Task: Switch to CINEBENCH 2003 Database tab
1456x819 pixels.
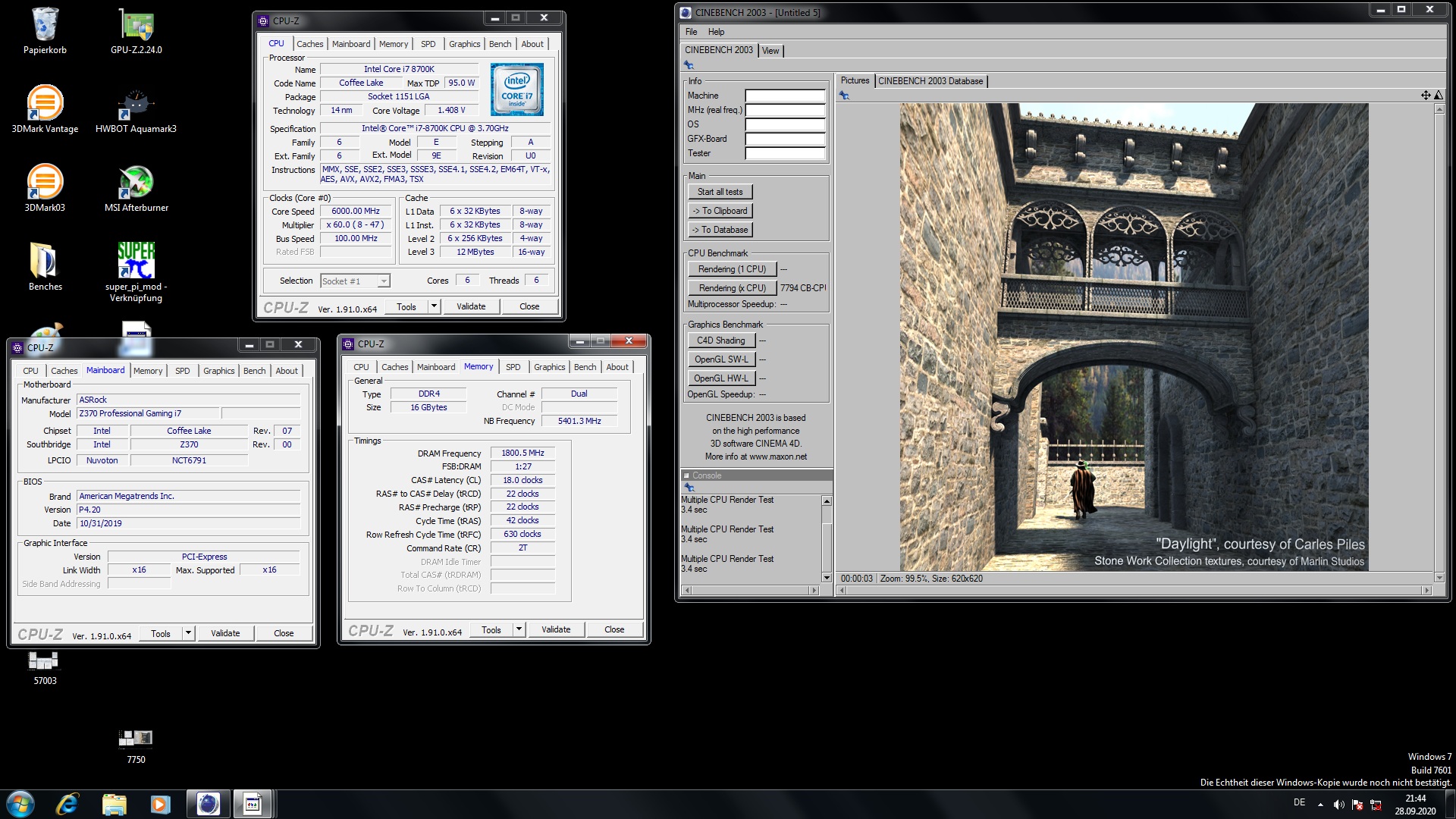Action: (930, 81)
